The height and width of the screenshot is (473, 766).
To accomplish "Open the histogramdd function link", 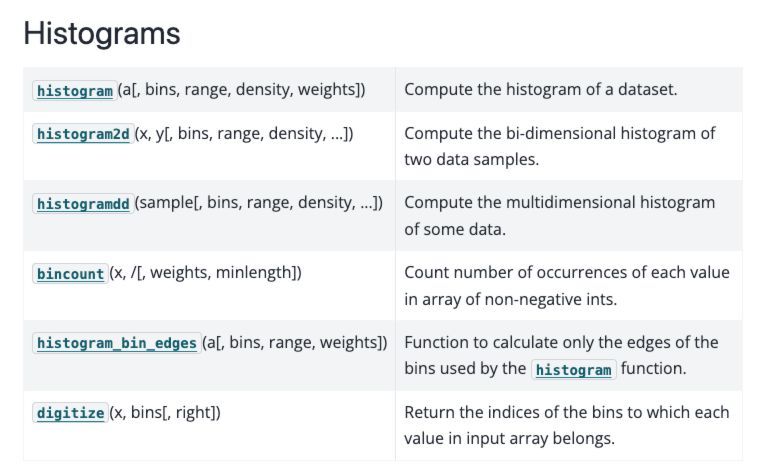I will point(83,204).
